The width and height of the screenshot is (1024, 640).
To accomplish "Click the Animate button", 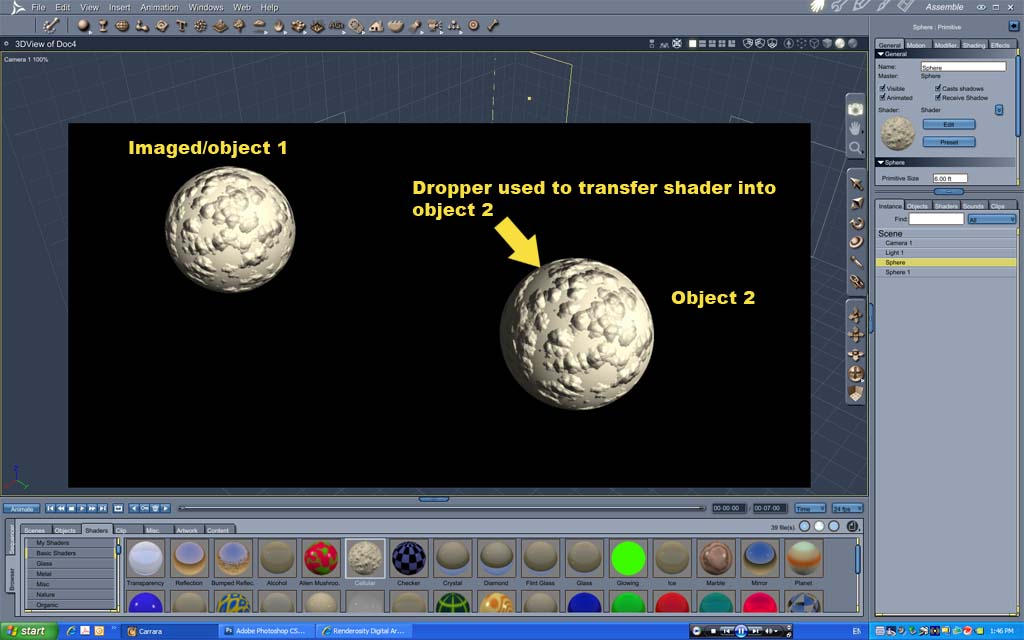I will pyautogui.click(x=22, y=509).
